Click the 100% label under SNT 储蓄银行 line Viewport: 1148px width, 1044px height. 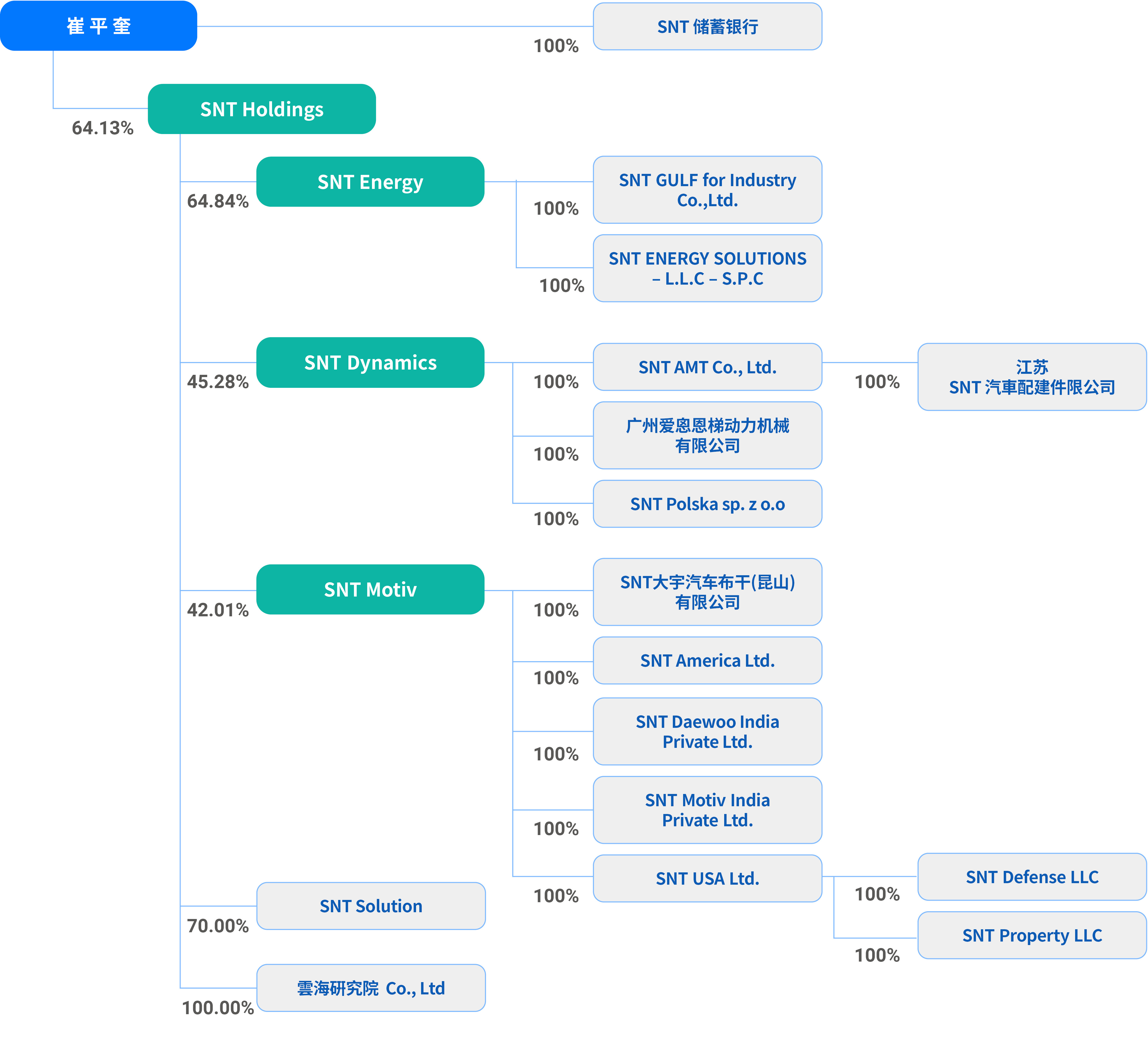pyautogui.click(x=556, y=46)
